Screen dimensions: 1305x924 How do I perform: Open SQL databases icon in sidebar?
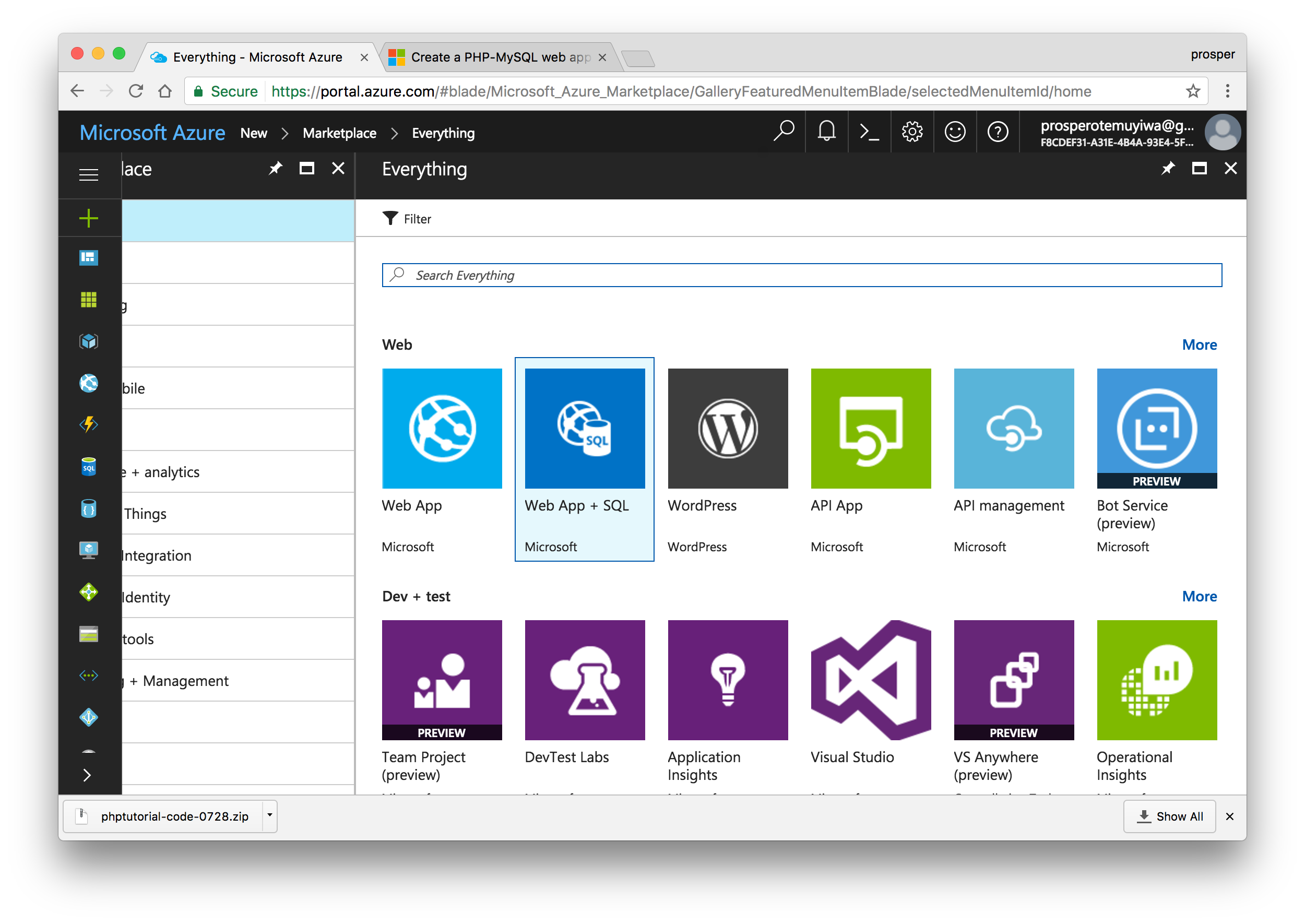pos(88,467)
